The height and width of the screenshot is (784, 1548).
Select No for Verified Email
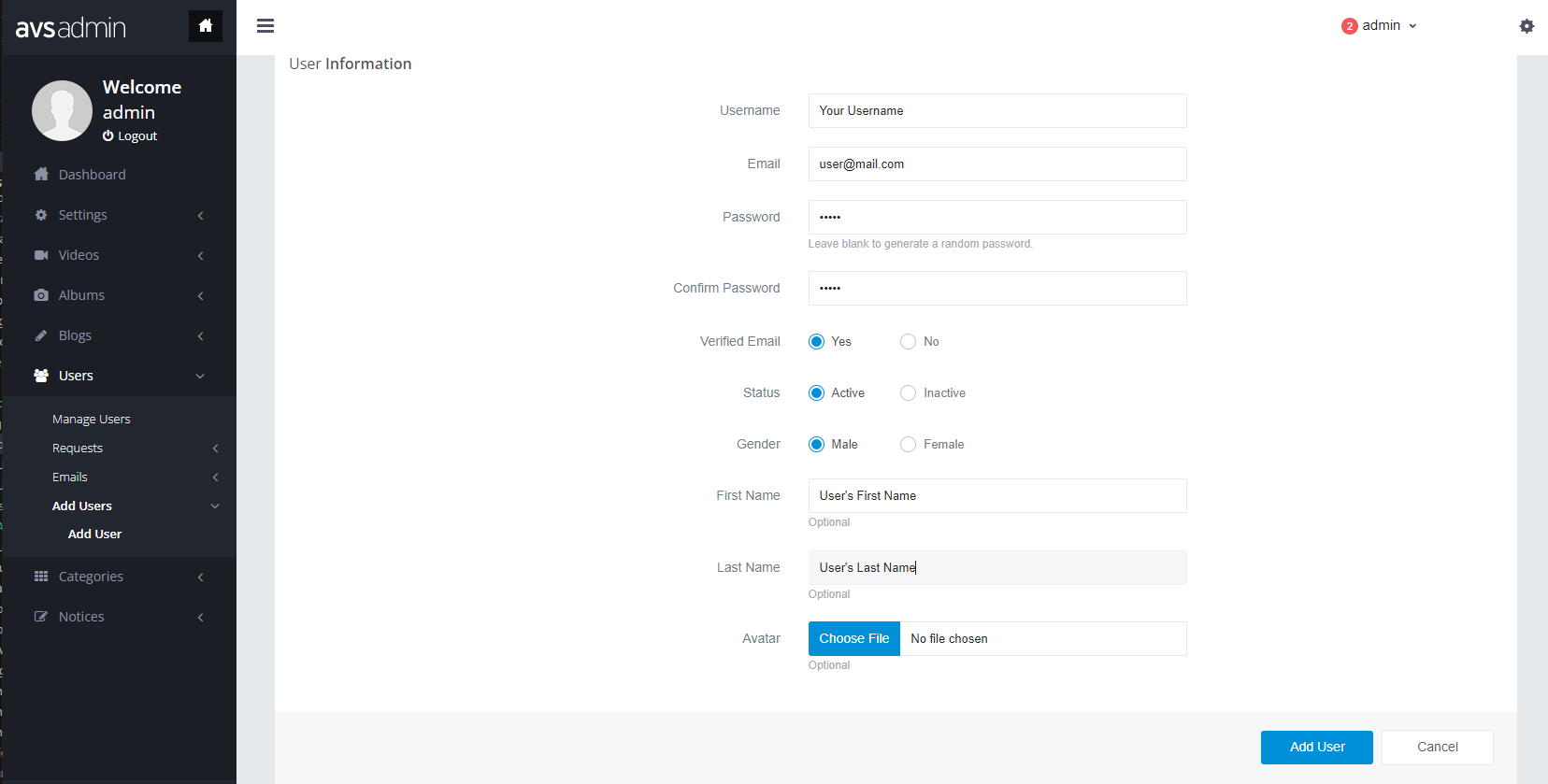pyautogui.click(x=908, y=341)
